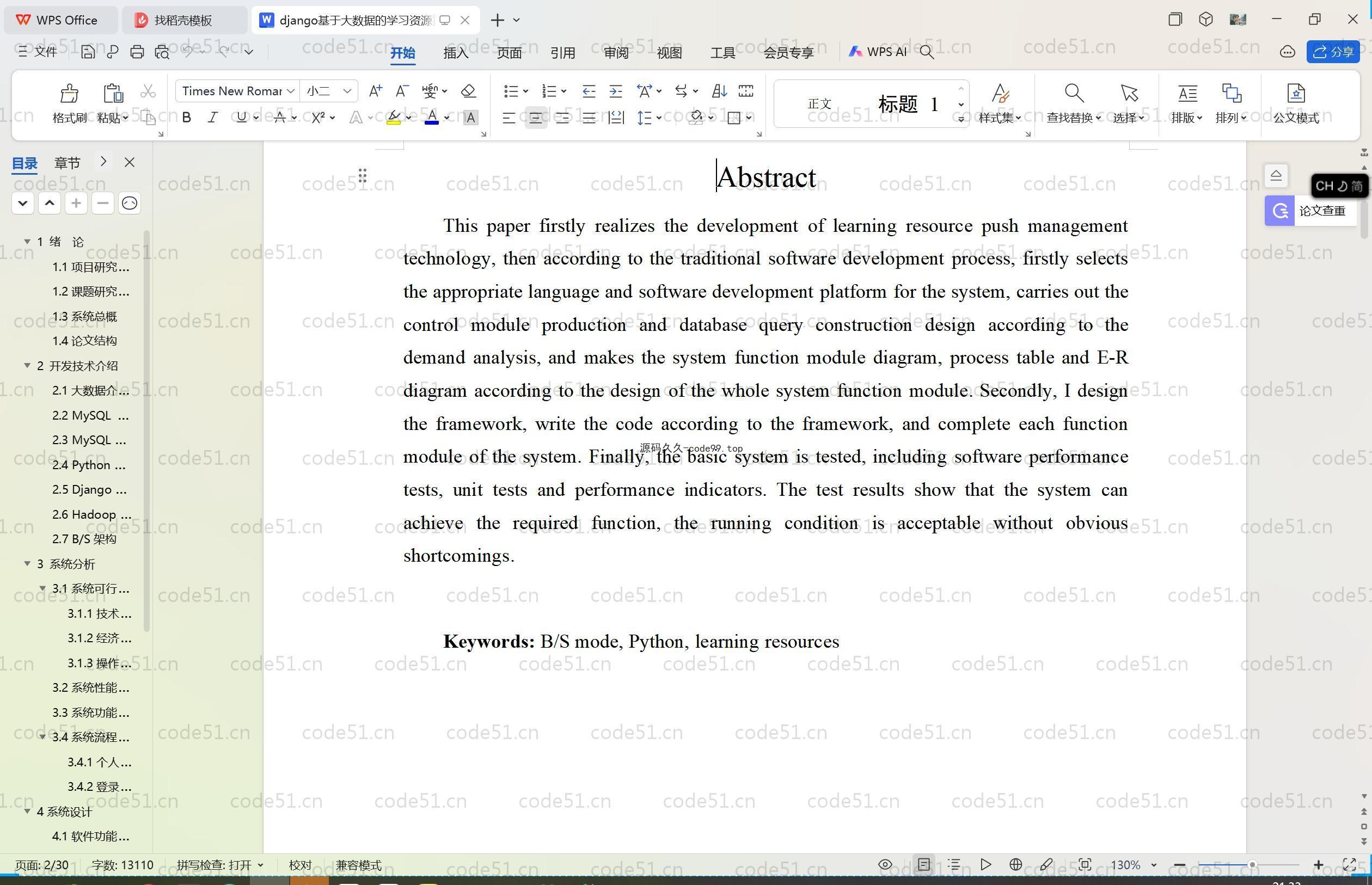Click the full screen icon in status bar
The image size is (1372, 885).
1349,864
